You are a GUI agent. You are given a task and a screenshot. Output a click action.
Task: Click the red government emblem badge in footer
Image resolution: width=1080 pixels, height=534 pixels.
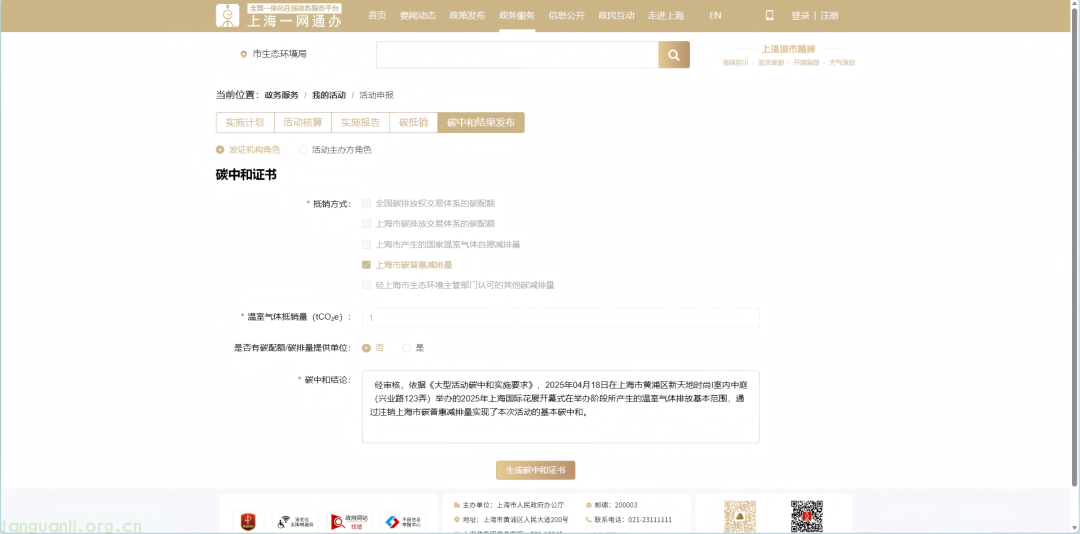pyautogui.click(x=247, y=522)
